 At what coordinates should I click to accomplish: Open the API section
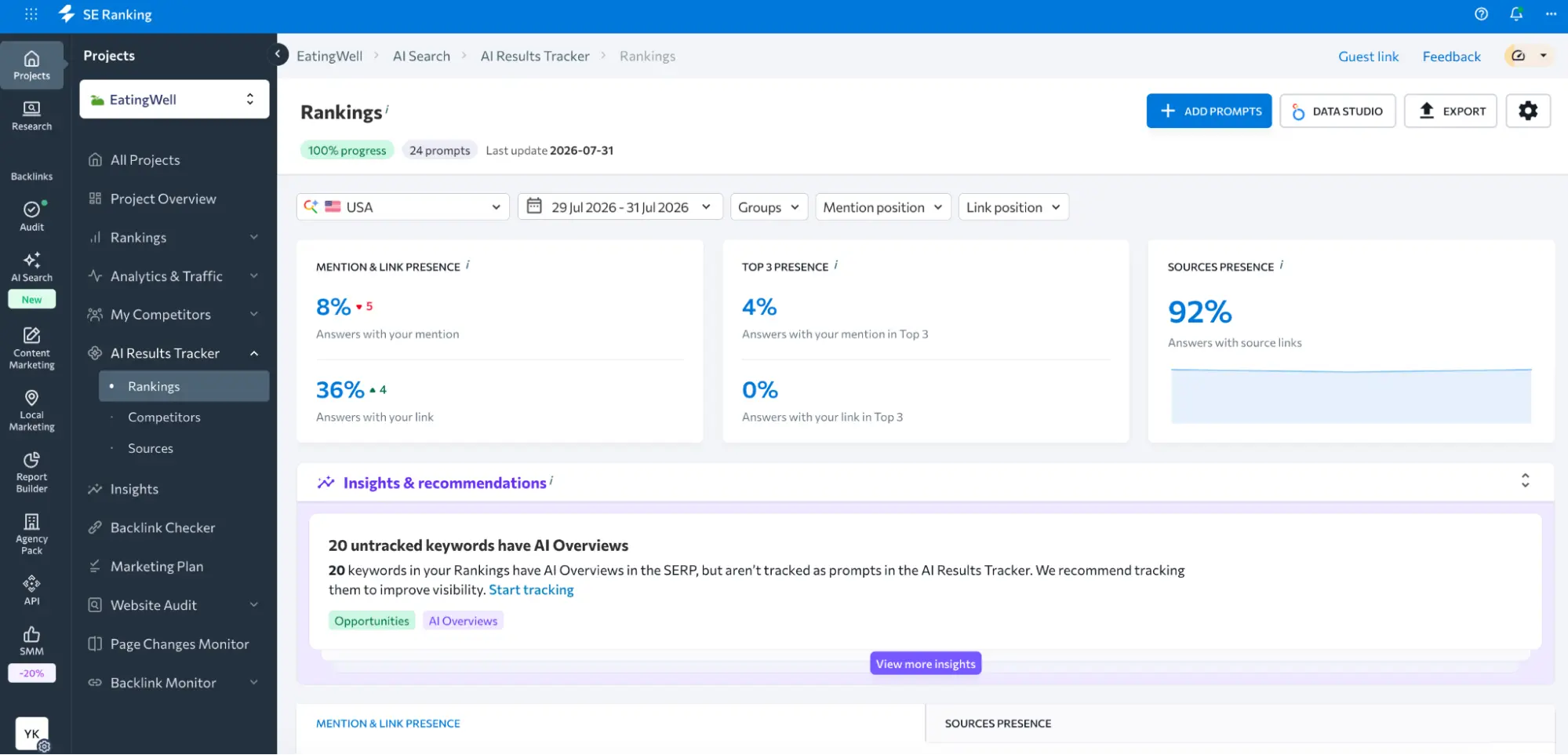tap(31, 591)
